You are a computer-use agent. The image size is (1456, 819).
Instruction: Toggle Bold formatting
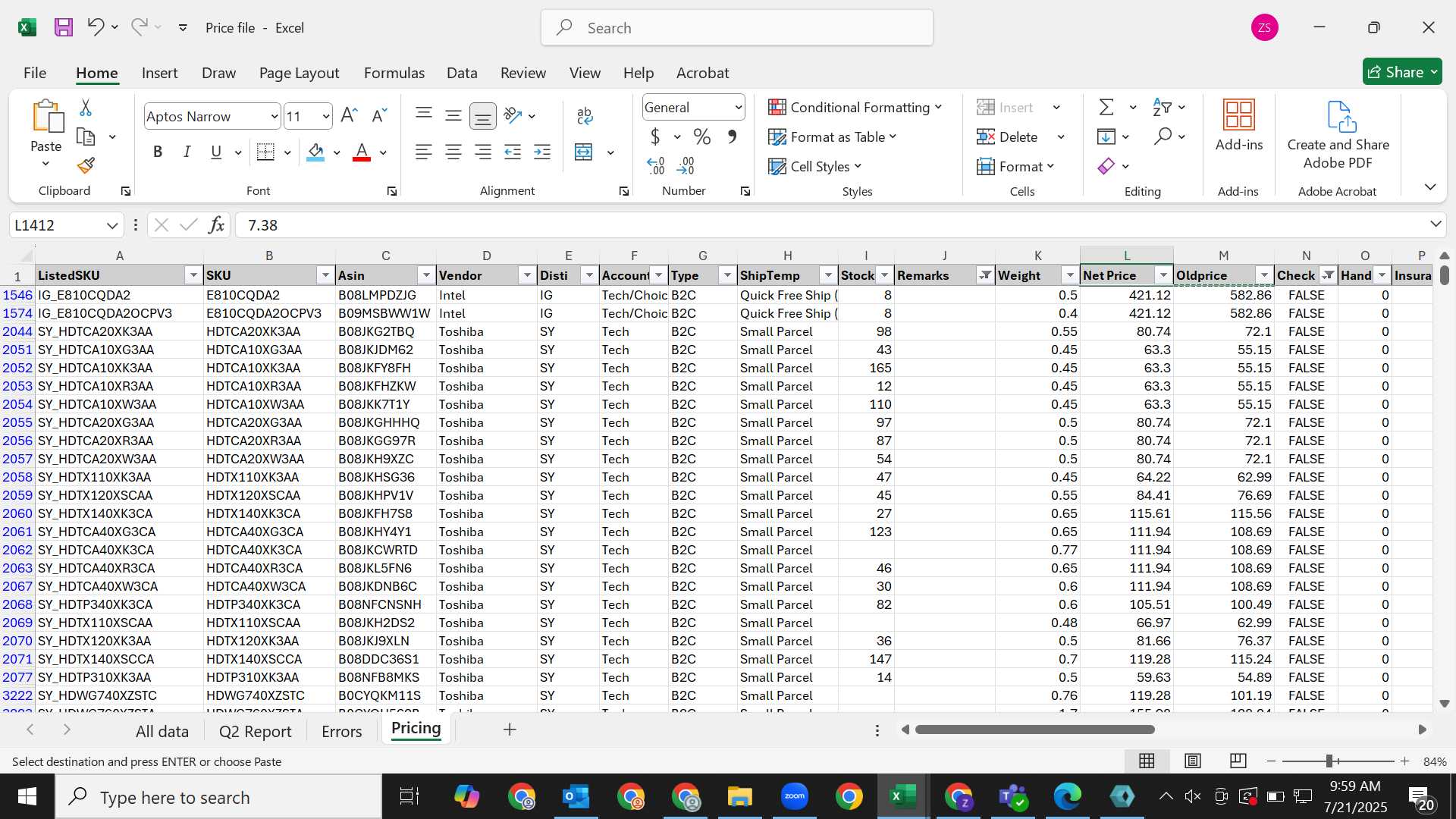tap(158, 152)
